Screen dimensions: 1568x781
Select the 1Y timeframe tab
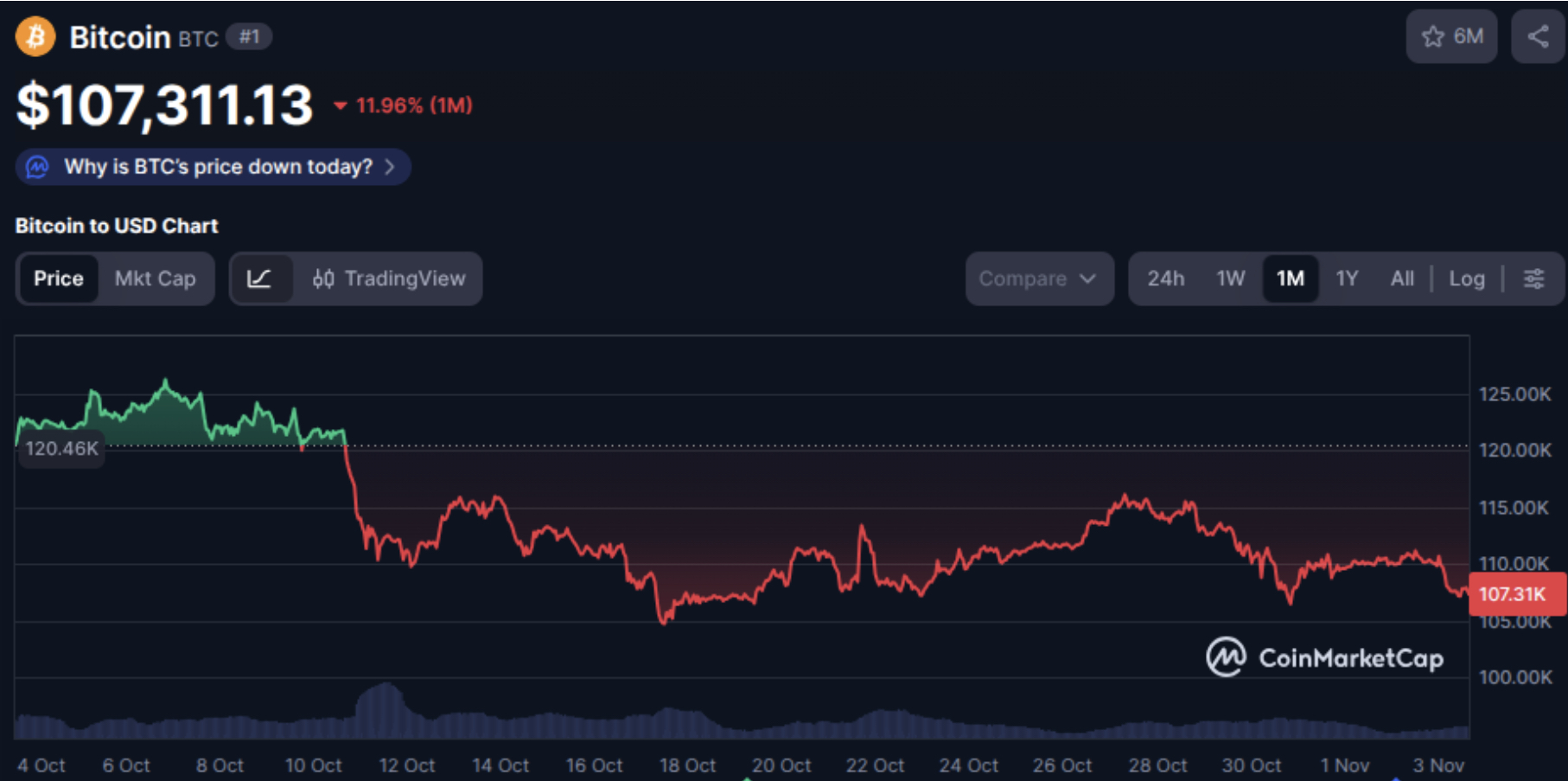click(1348, 278)
